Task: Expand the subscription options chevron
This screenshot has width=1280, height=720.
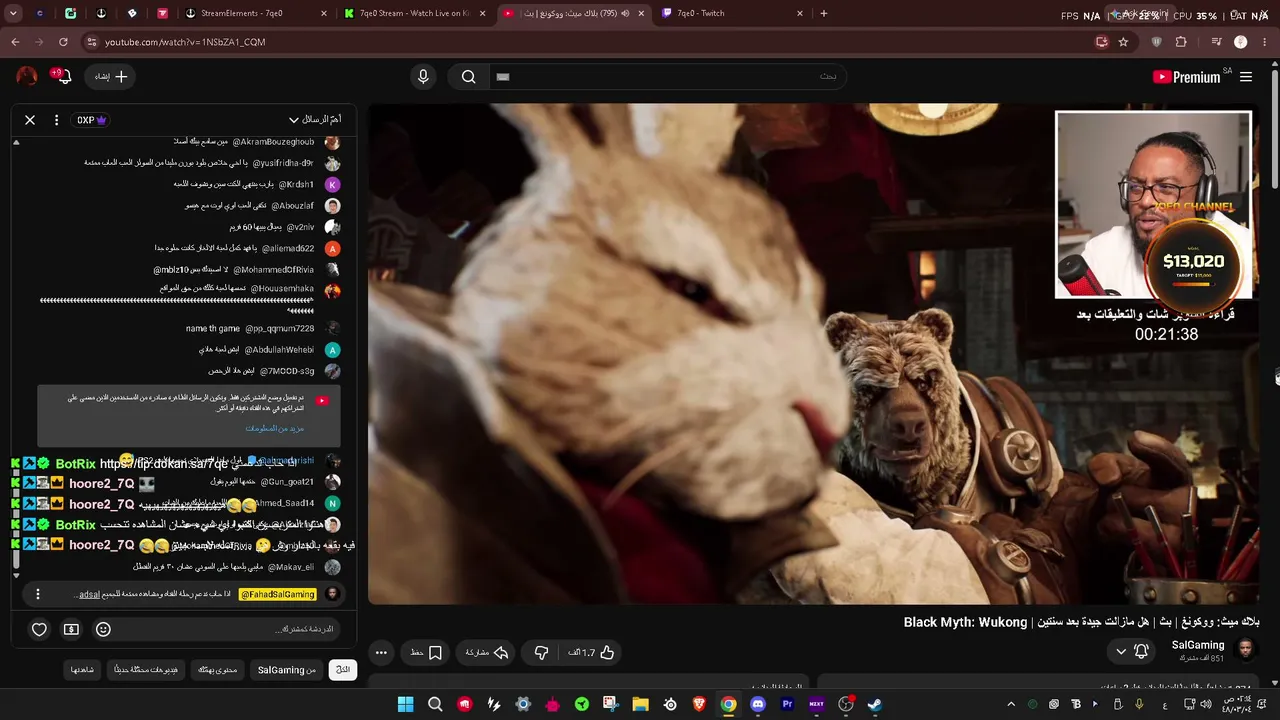Action: point(1121,652)
